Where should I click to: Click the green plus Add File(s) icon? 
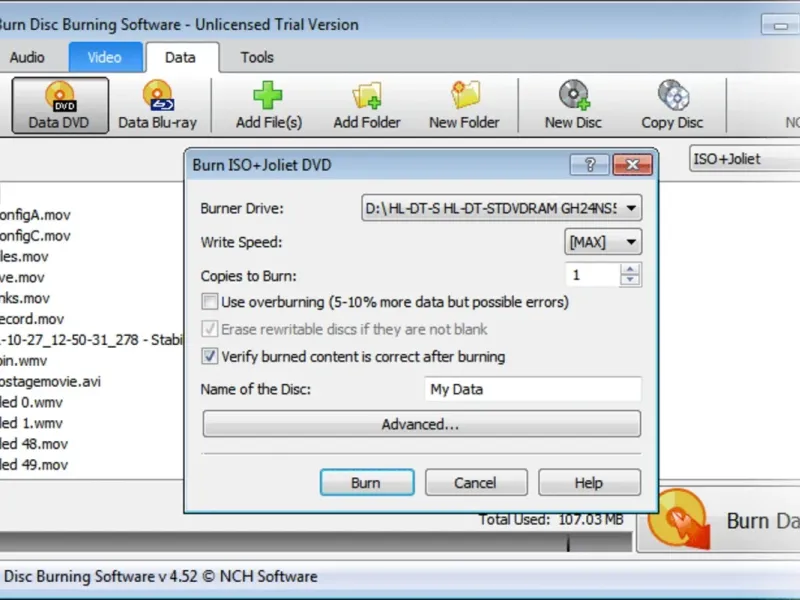click(x=268, y=106)
